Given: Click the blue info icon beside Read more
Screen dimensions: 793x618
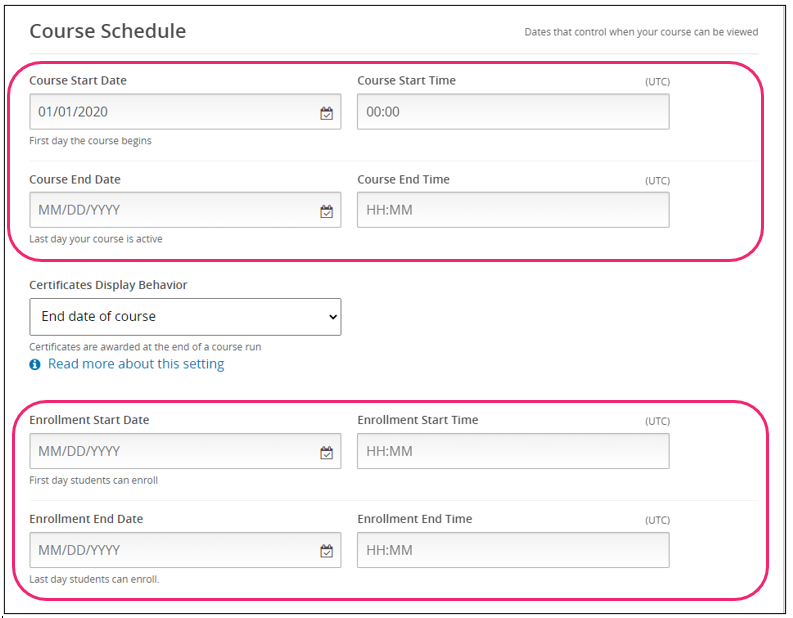Looking at the screenshot, I should coord(36,365).
